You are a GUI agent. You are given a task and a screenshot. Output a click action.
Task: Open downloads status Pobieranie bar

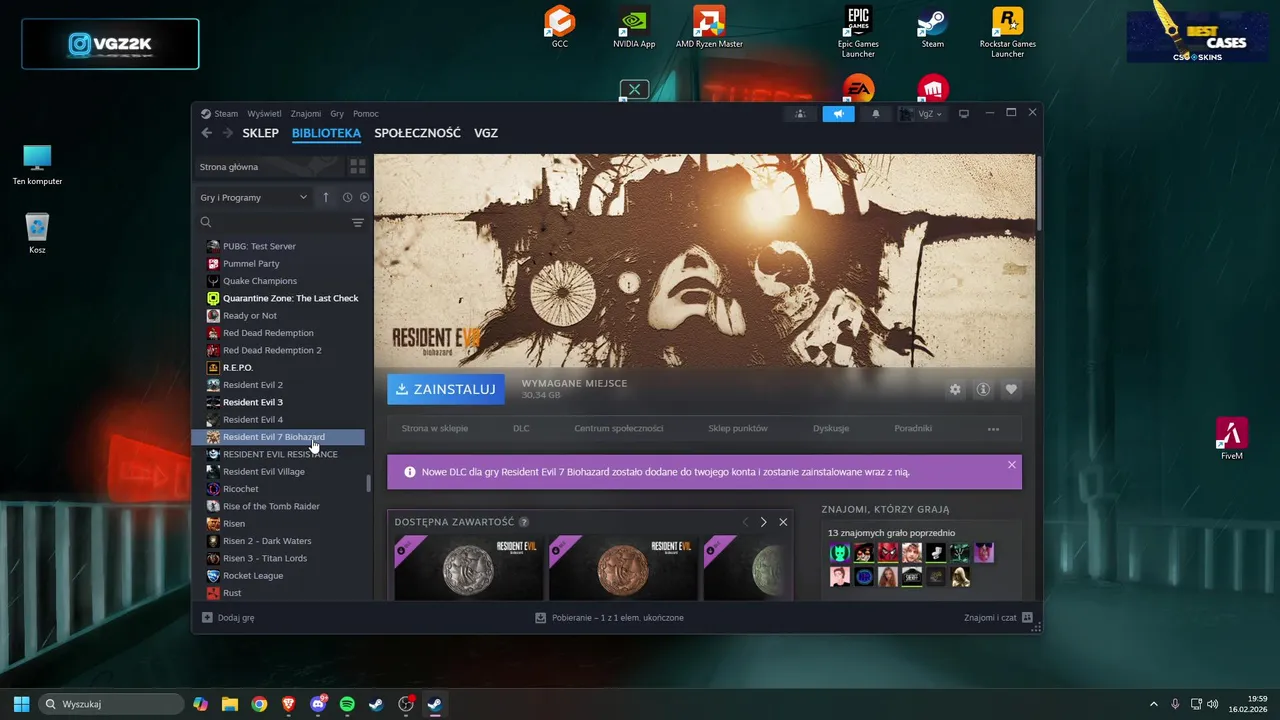[609, 618]
